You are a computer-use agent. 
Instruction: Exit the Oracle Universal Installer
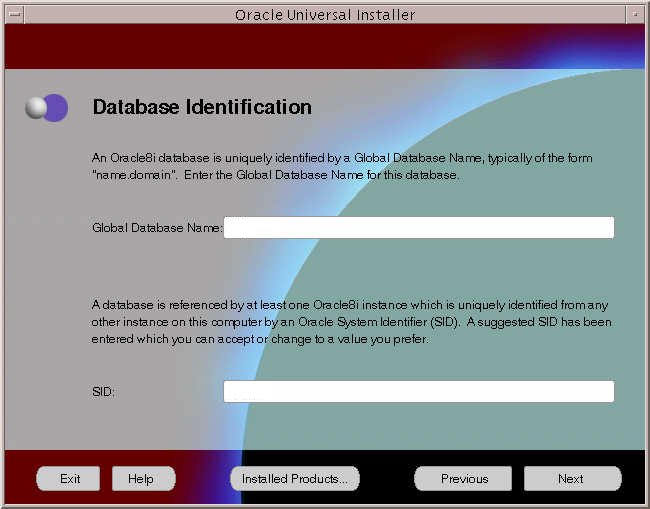coord(68,479)
